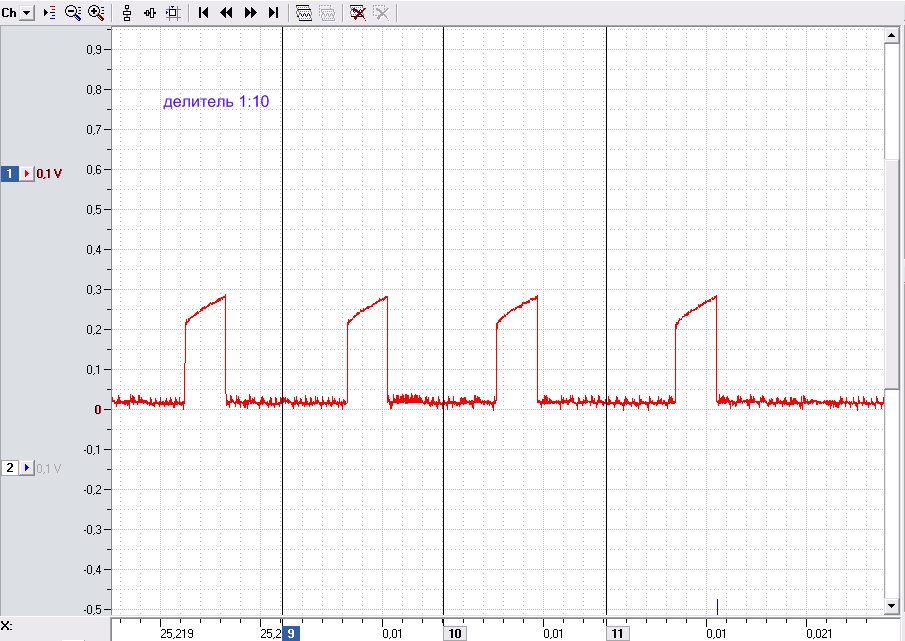Zoom out with the minus magnifier
Viewport: 905px width, 641px height.
pos(73,13)
